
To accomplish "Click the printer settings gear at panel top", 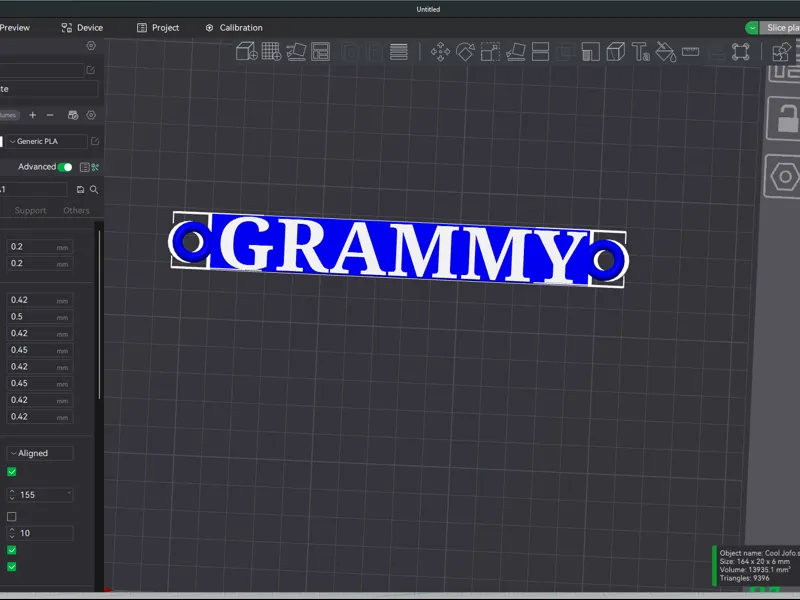I will coord(91,45).
